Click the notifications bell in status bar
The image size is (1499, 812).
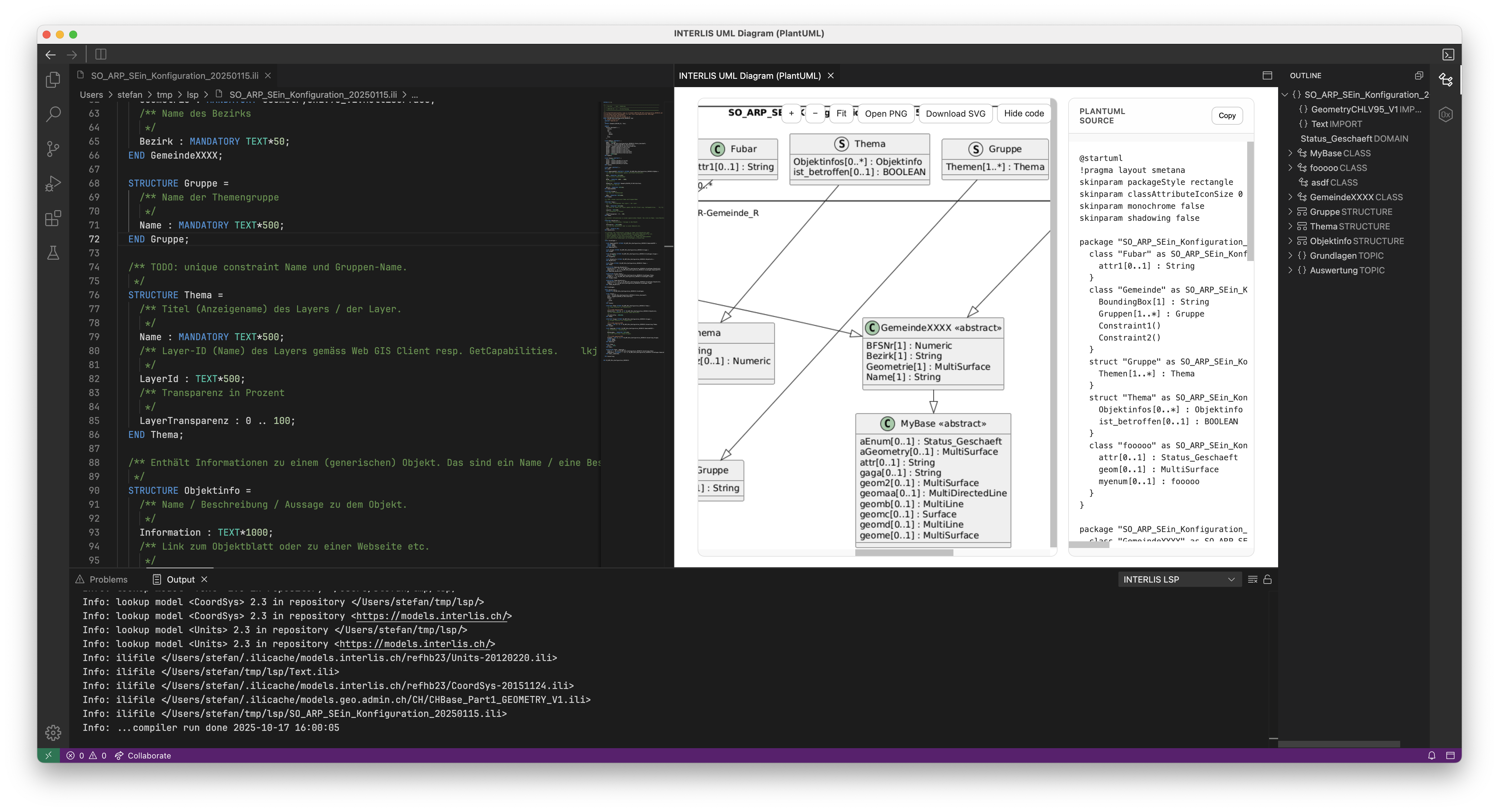(x=1431, y=755)
